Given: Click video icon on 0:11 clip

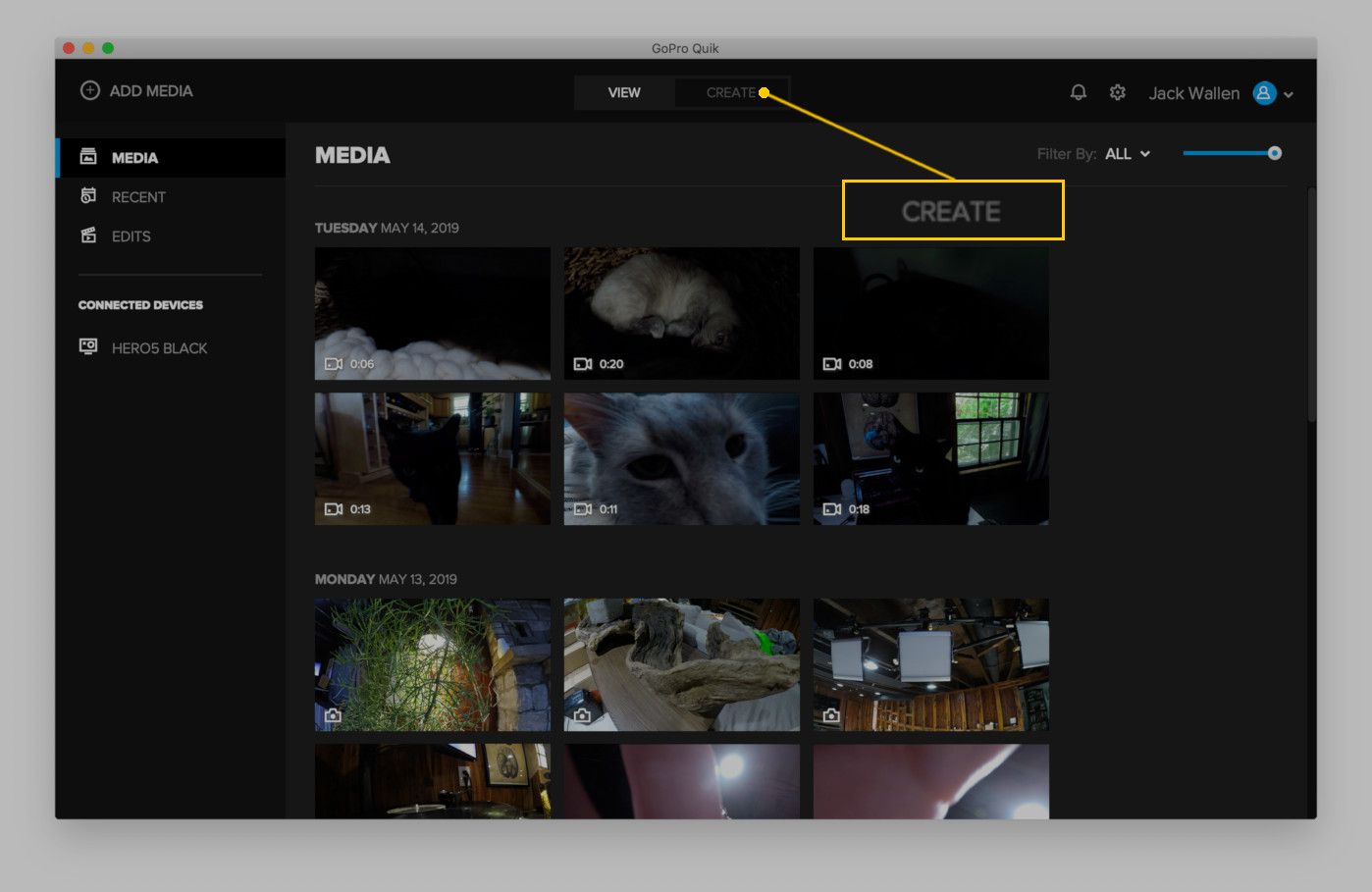Looking at the screenshot, I should point(583,509).
